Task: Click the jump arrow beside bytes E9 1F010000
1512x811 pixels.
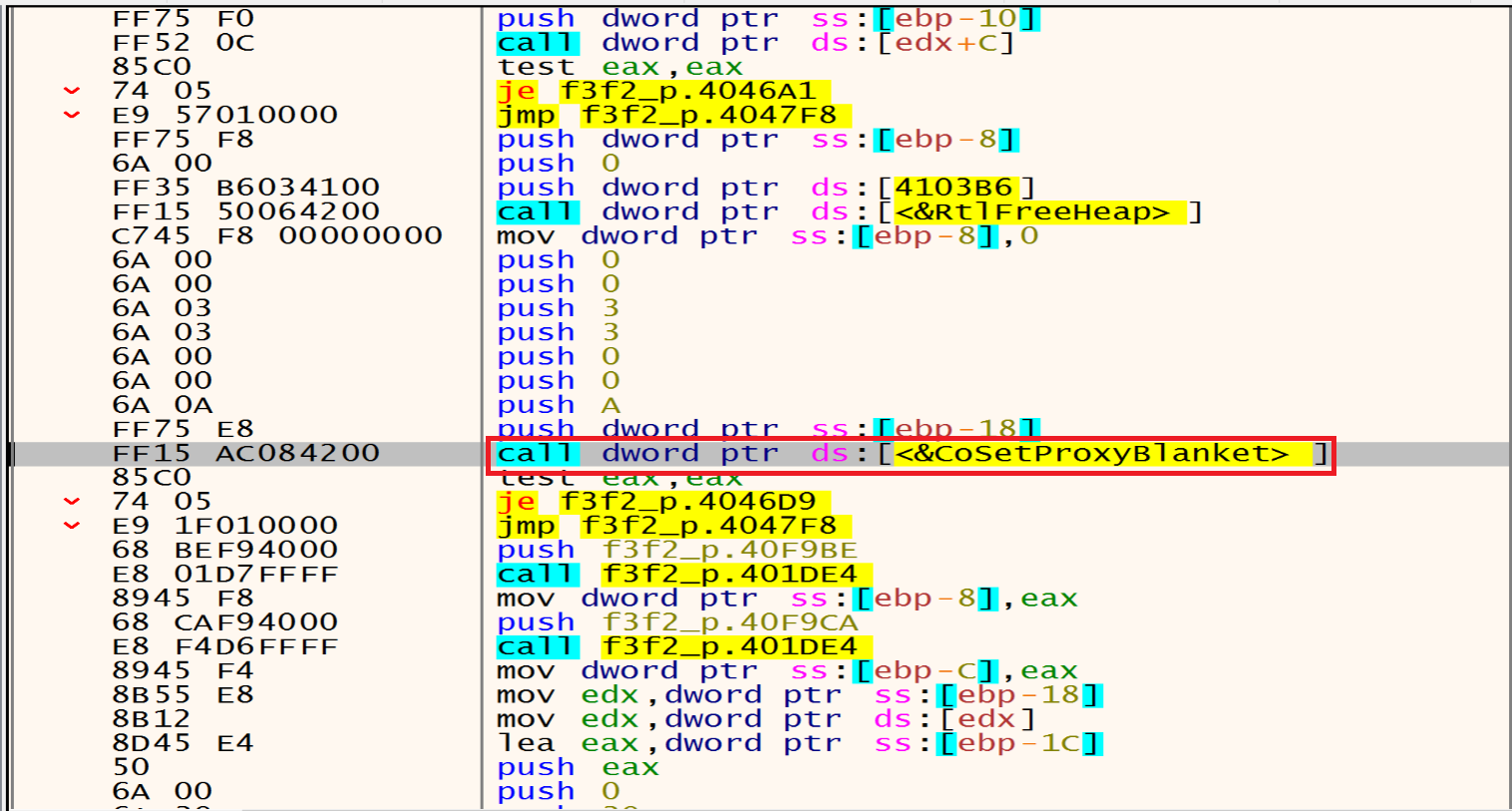Action: click(72, 526)
